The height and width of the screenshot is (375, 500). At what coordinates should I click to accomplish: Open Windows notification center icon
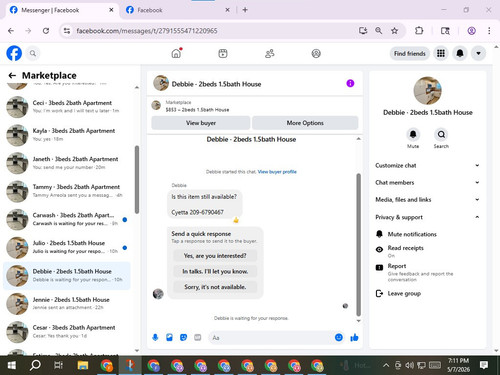click(x=484, y=365)
